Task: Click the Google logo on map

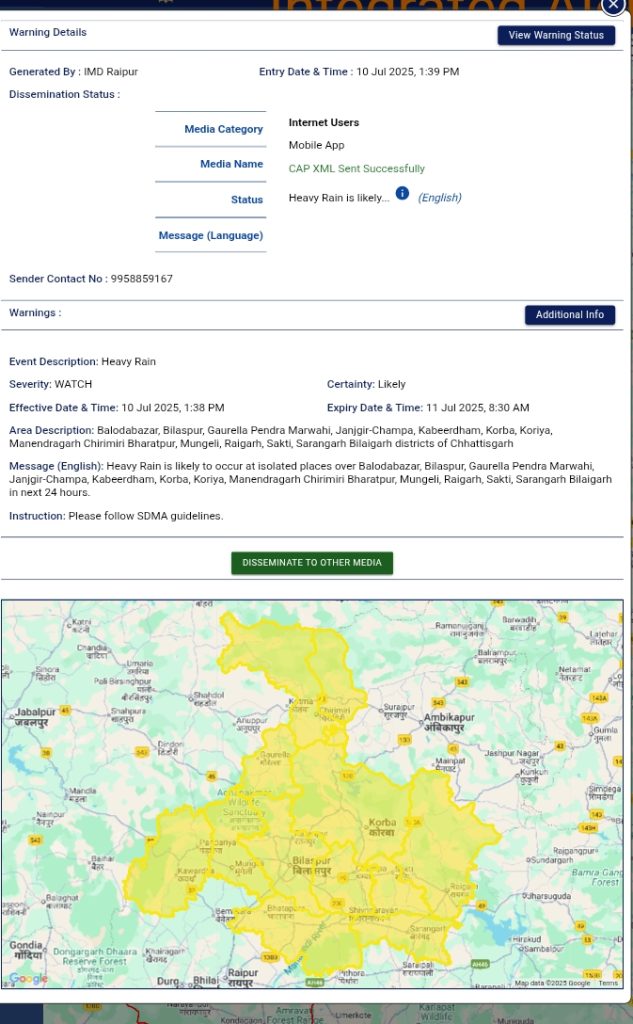Action: pyautogui.click(x=28, y=978)
